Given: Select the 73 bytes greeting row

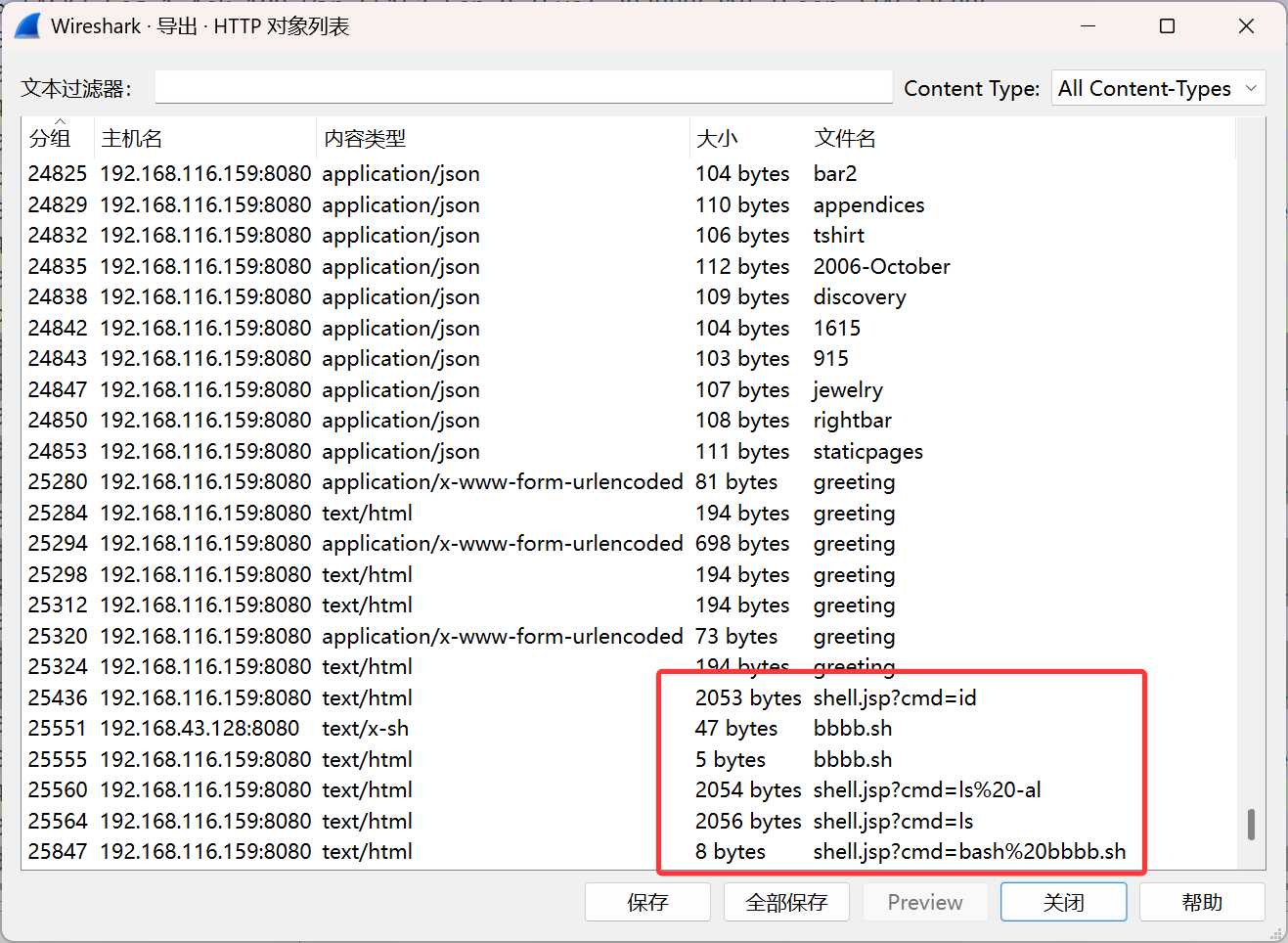Looking at the screenshot, I should tap(628, 636).
